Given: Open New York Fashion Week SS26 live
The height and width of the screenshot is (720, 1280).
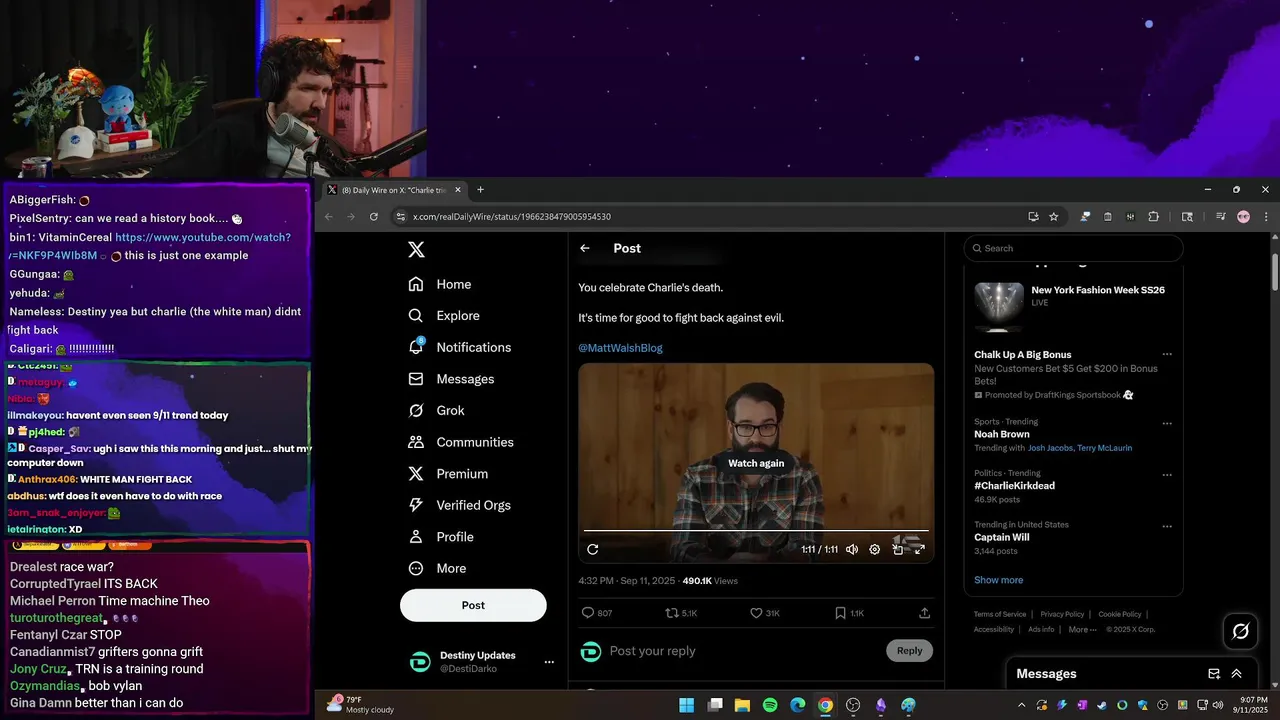Looking at the screenshot, I should [x=1074, y=306].
